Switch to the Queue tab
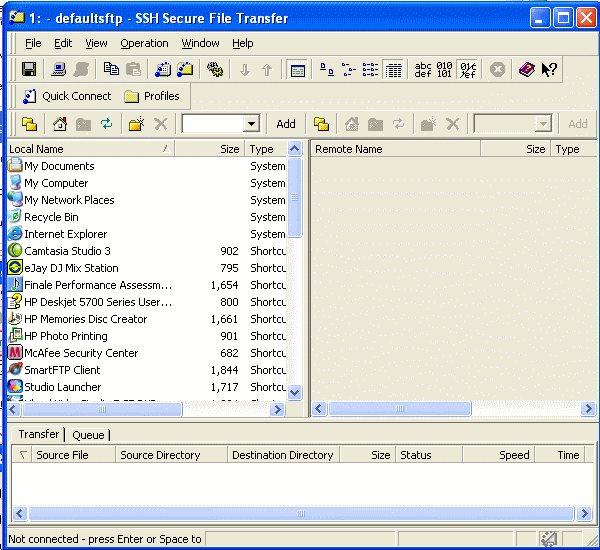600x550 pixels. (x=88, y=435)
